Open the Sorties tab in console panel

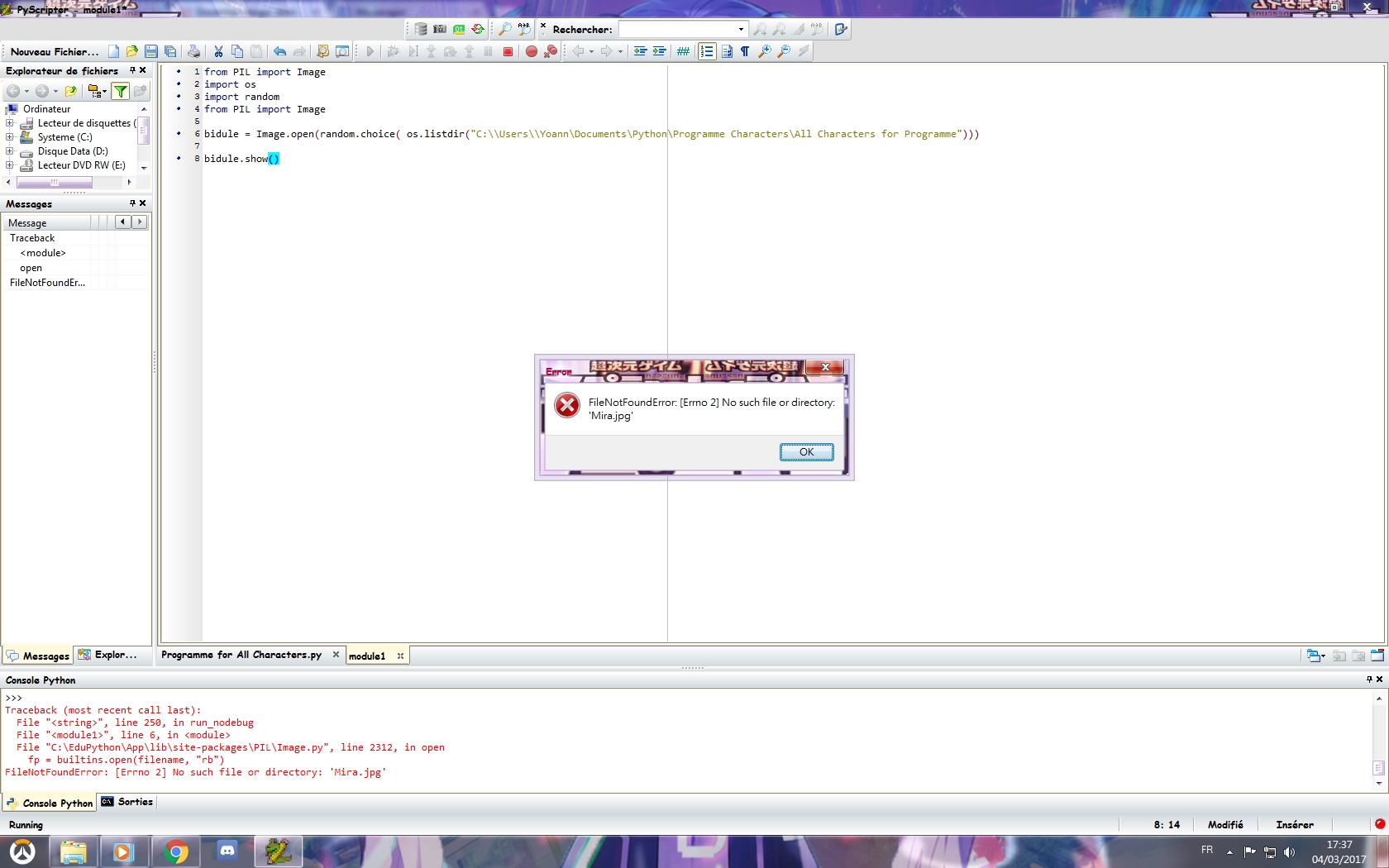coord(127,802)
